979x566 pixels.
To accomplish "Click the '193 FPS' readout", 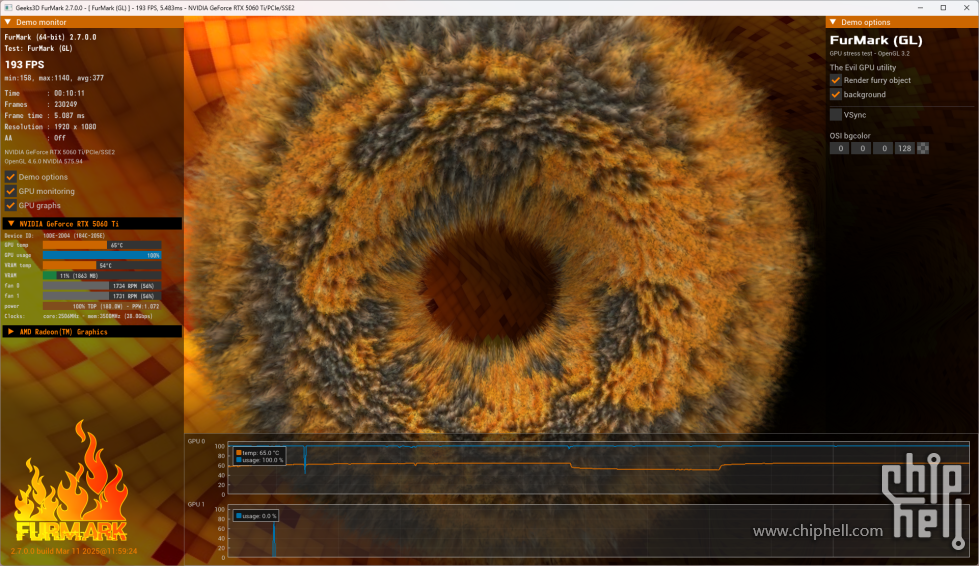I will pos(24,64).
